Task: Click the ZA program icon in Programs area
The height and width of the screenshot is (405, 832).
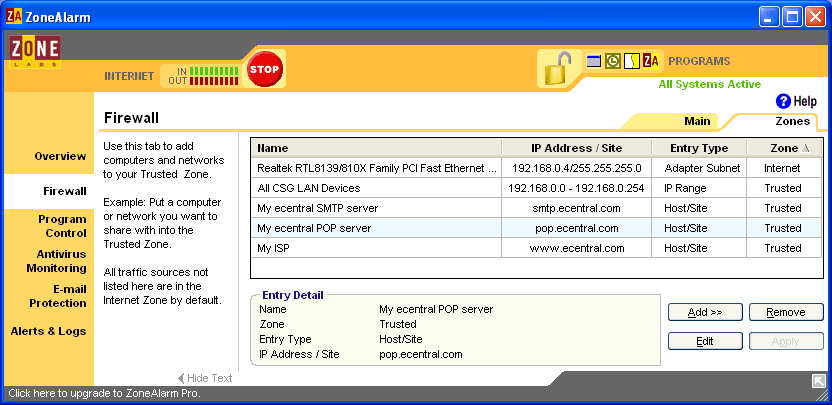Action: 650,61
